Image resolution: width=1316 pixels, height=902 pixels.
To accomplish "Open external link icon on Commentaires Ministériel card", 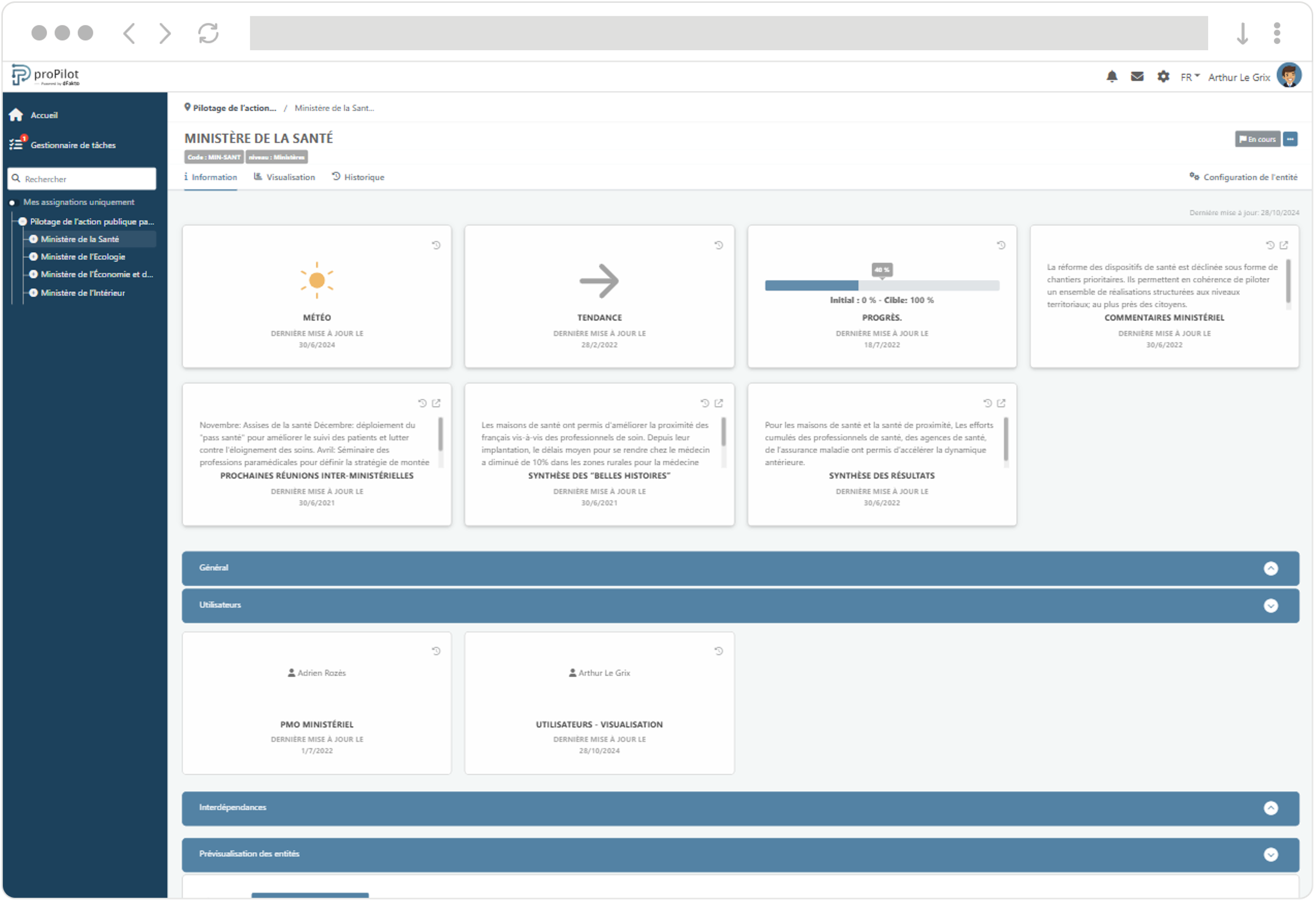I will click(x=1284, y=245).
